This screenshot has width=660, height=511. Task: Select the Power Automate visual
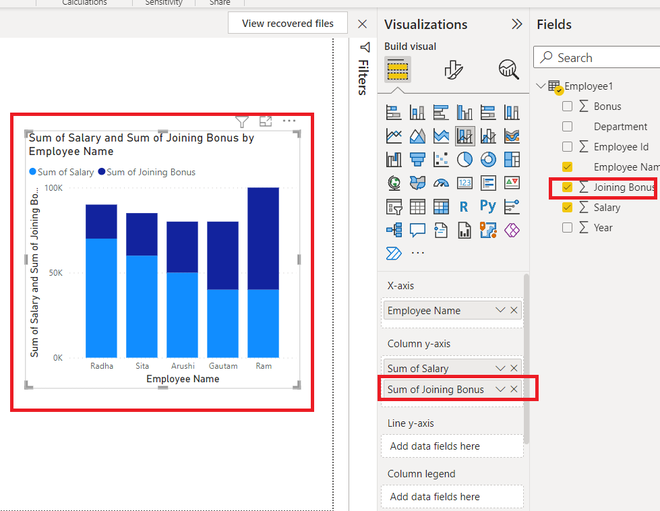(x=394, y=254)
